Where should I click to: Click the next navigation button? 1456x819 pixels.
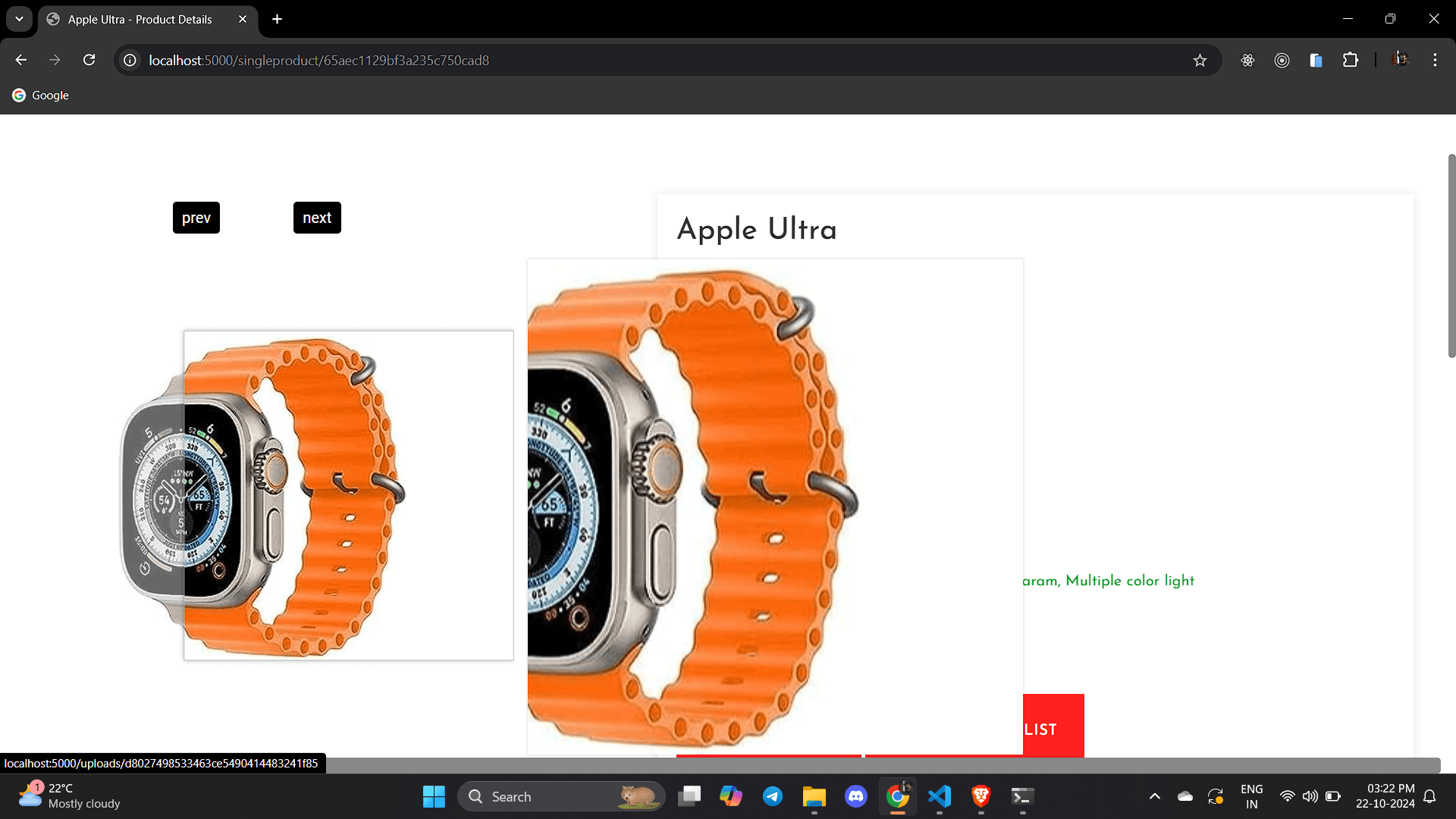coord(318,218)
